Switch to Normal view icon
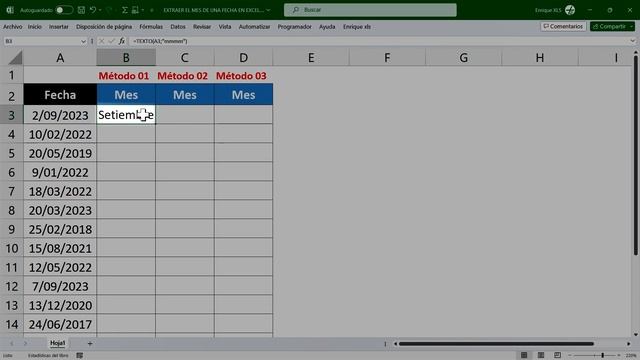This screenshot has height=360, width=640. (x=524, y=355)
